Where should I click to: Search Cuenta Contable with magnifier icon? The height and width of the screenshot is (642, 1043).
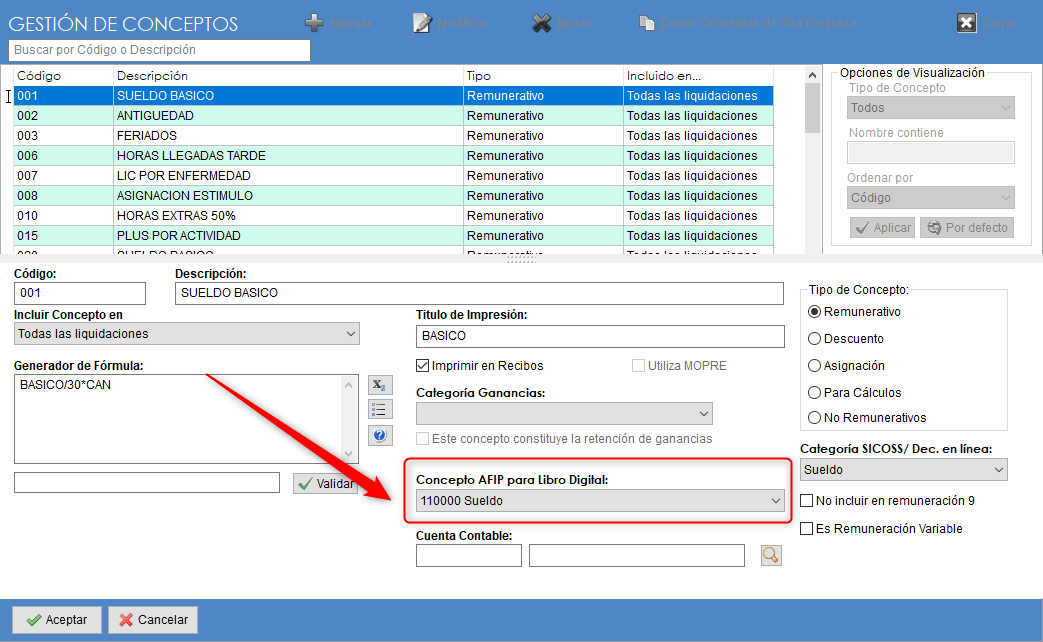click(771, 555)
